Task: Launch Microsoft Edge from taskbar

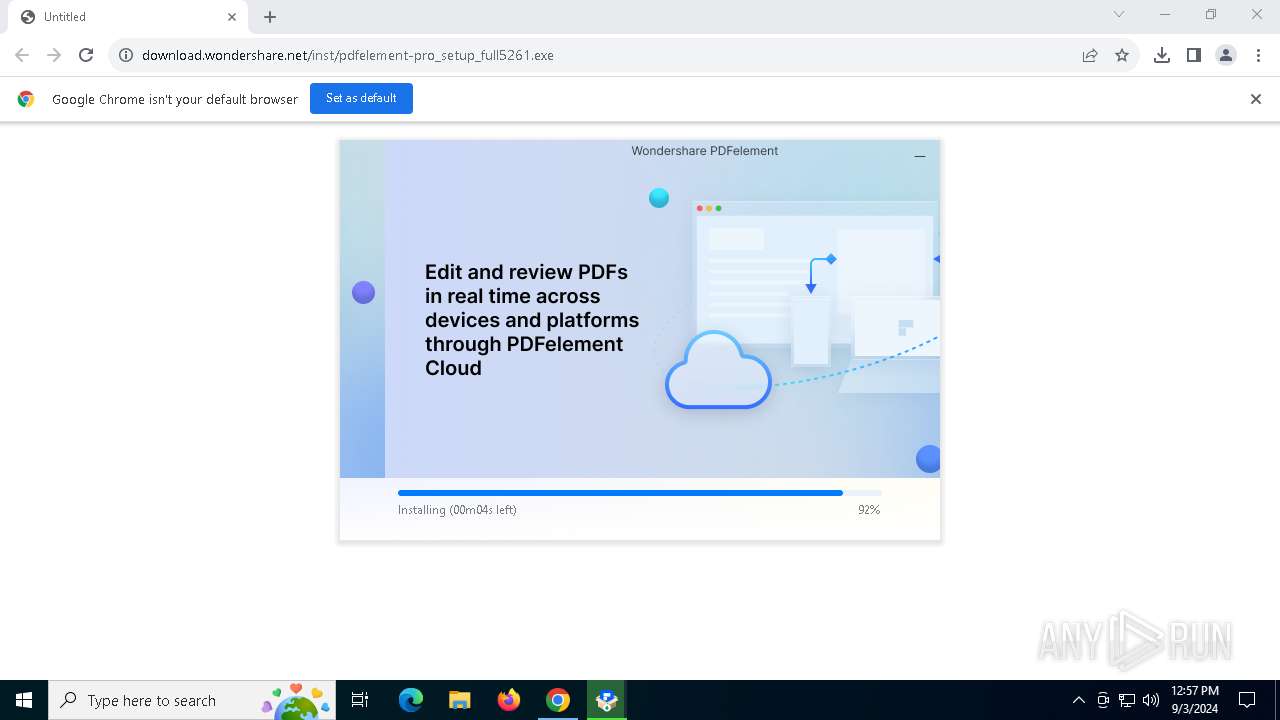Action: (x=410, y=700)
